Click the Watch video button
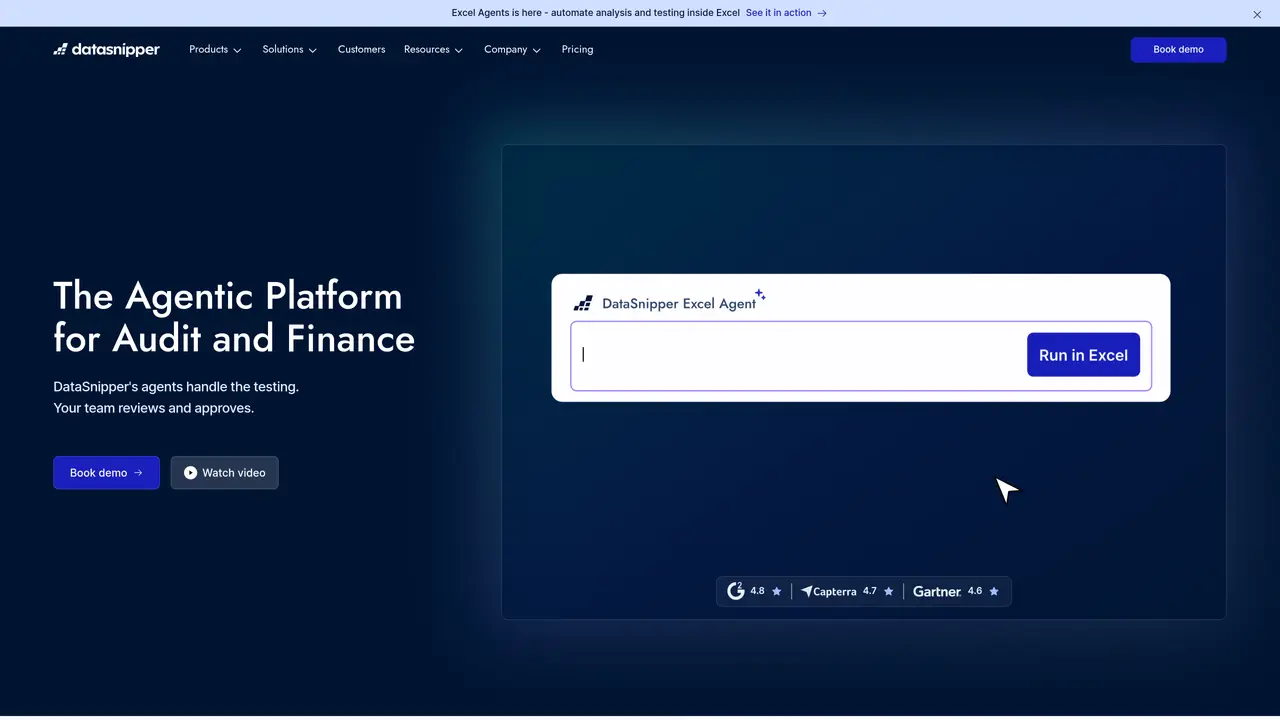Viewport: 1280px width, 720px height. pos(224,473)
